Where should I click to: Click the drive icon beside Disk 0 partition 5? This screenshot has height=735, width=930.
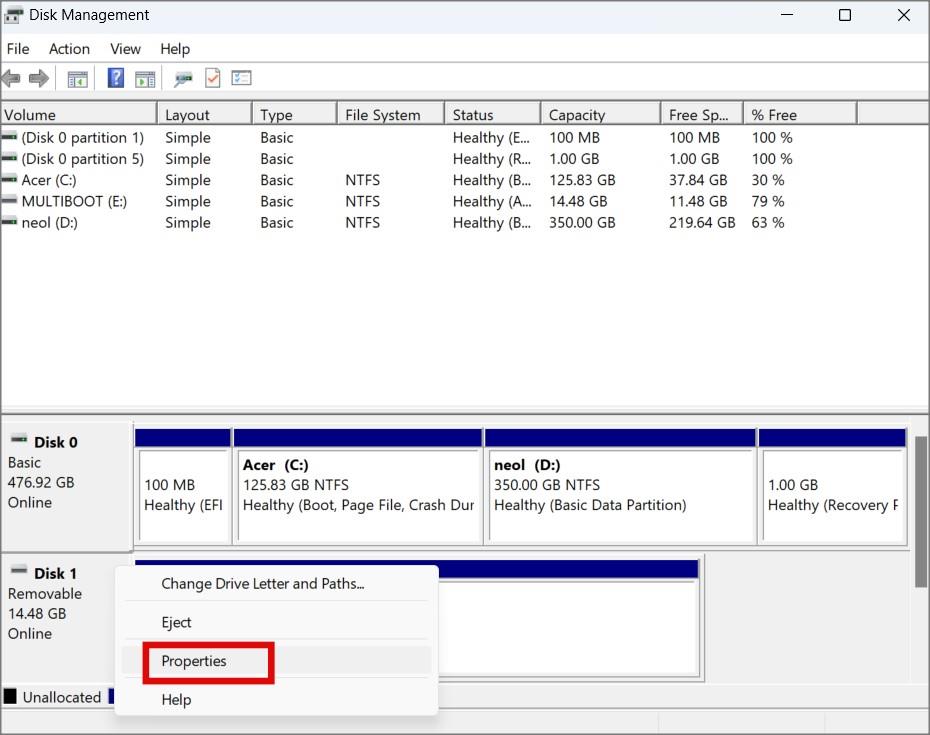coord(9,158)
